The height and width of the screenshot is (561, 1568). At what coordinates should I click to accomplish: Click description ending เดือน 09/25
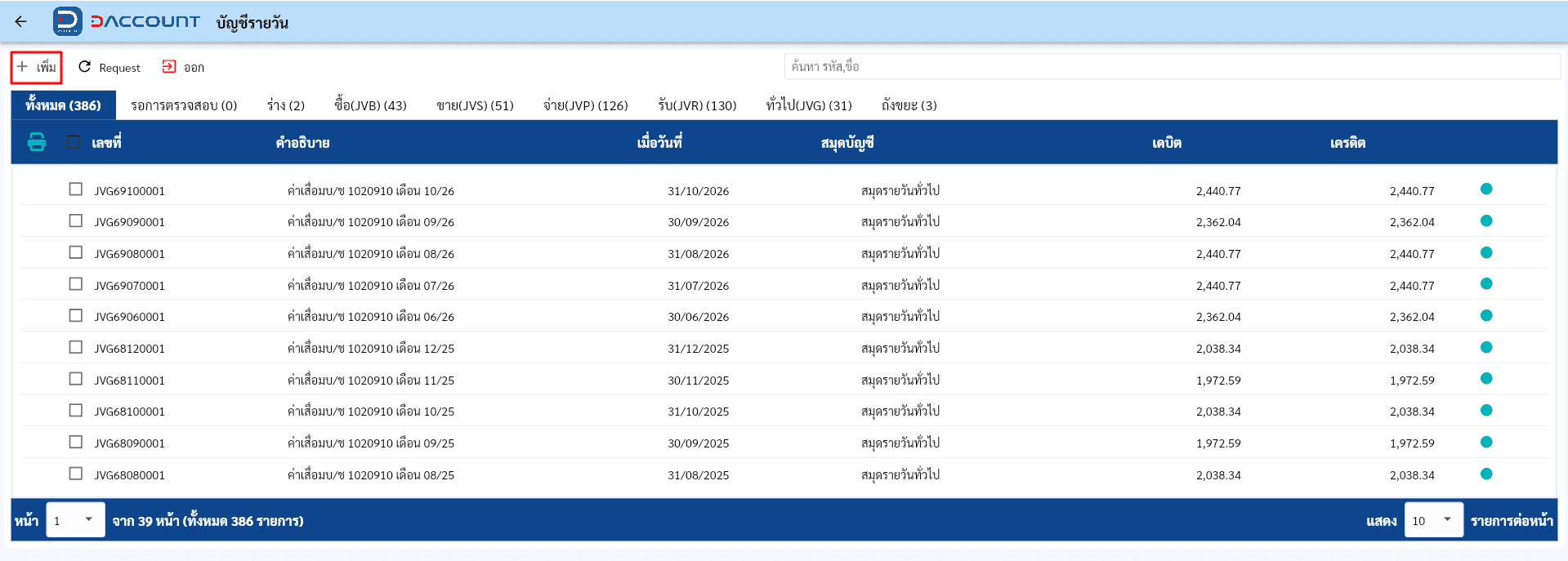coord(370,443)
